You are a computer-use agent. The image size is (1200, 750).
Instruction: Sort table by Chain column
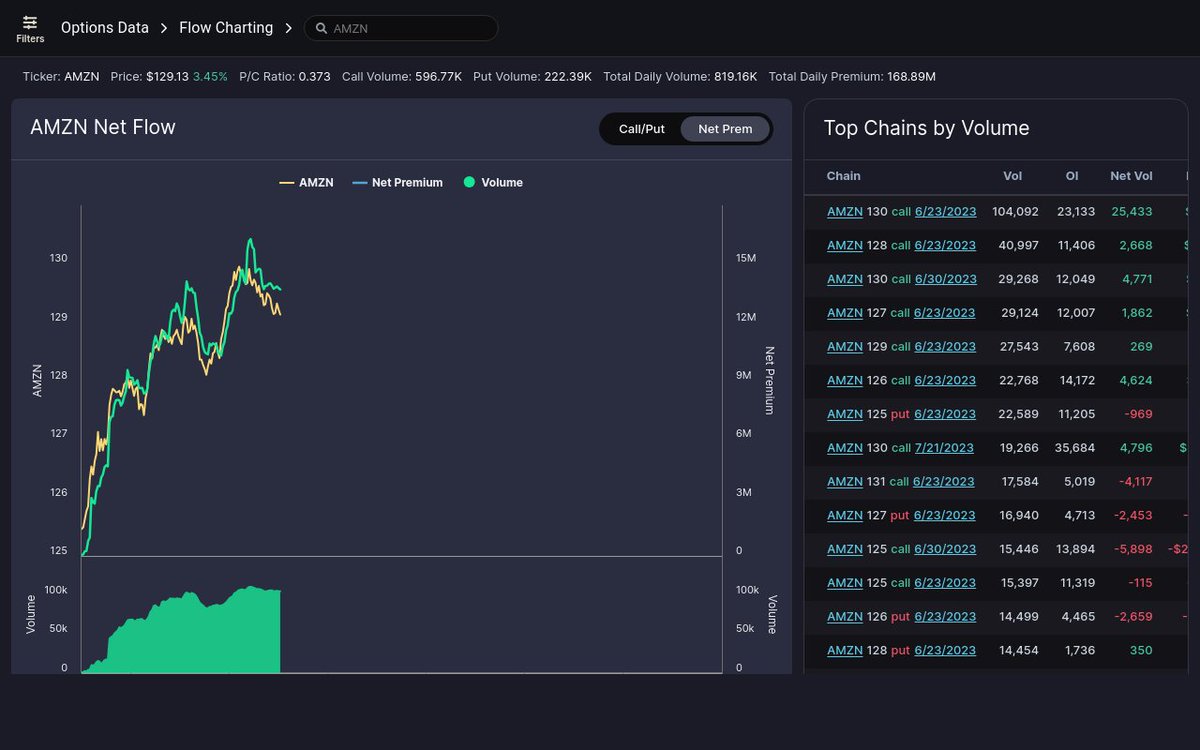click(843, 176)
